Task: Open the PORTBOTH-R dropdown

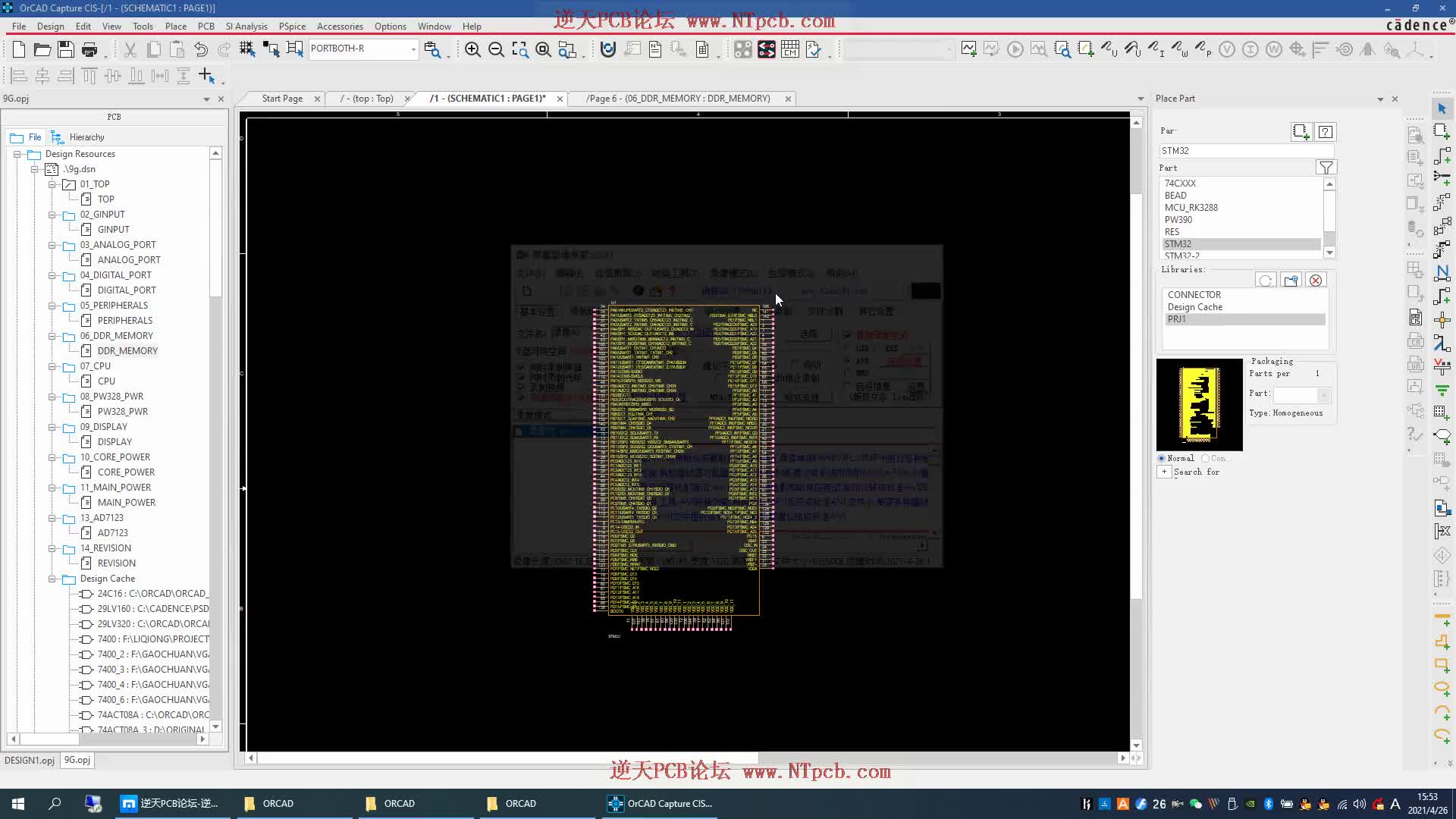Action: [x=413, y=49]
